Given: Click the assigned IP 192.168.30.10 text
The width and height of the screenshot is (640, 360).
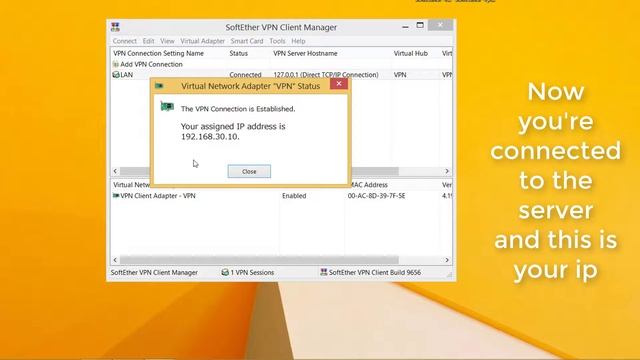Looking at the screenshot, I should coord(210,137).
